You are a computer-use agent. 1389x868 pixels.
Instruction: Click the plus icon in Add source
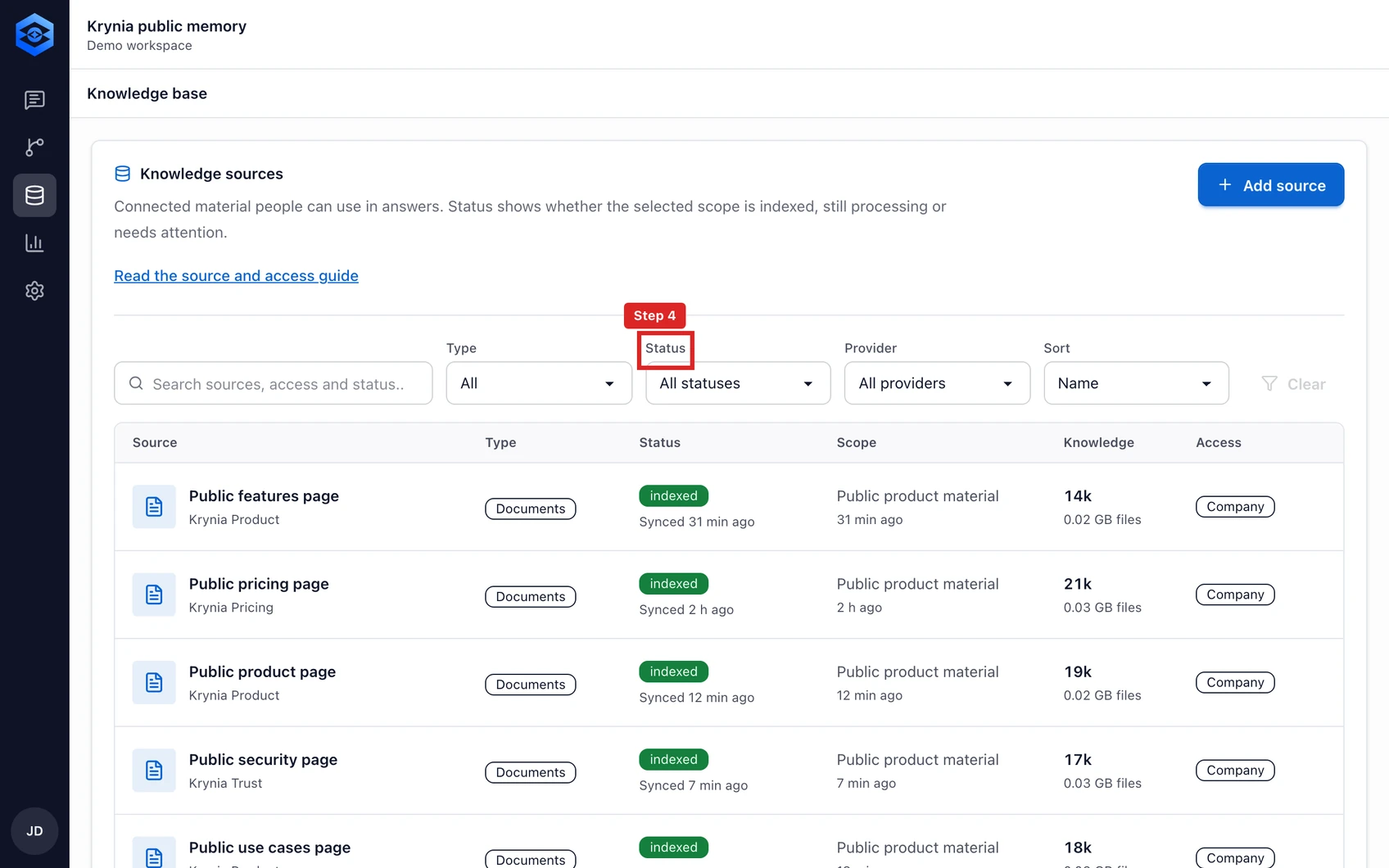(x=1225, y=185)
